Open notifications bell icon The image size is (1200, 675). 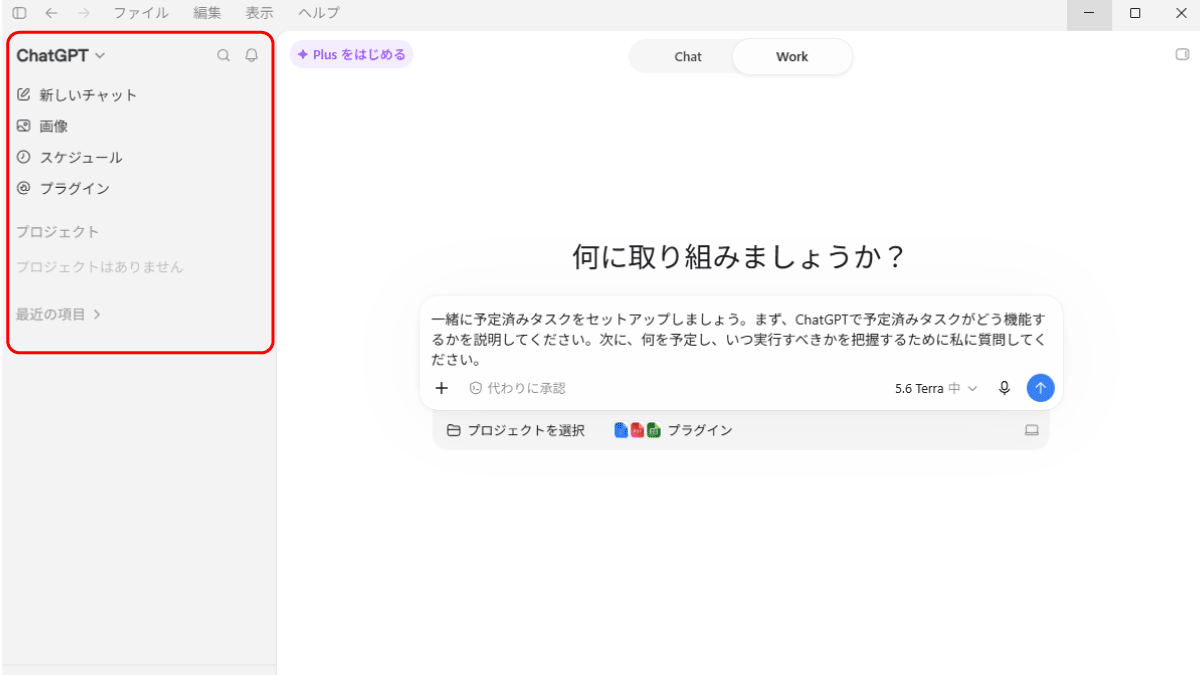click(252, 56)
